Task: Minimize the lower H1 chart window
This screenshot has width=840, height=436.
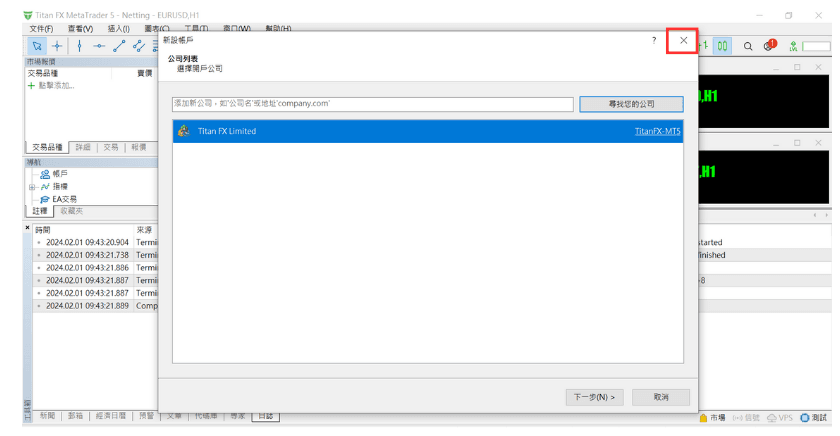Action: point(776,143)
